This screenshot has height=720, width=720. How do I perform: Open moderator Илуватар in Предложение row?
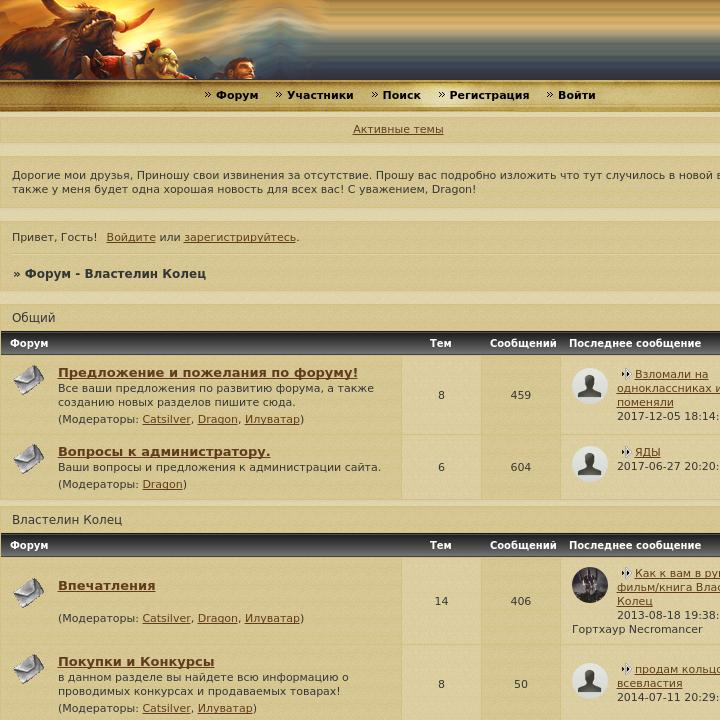pos(272,419)
